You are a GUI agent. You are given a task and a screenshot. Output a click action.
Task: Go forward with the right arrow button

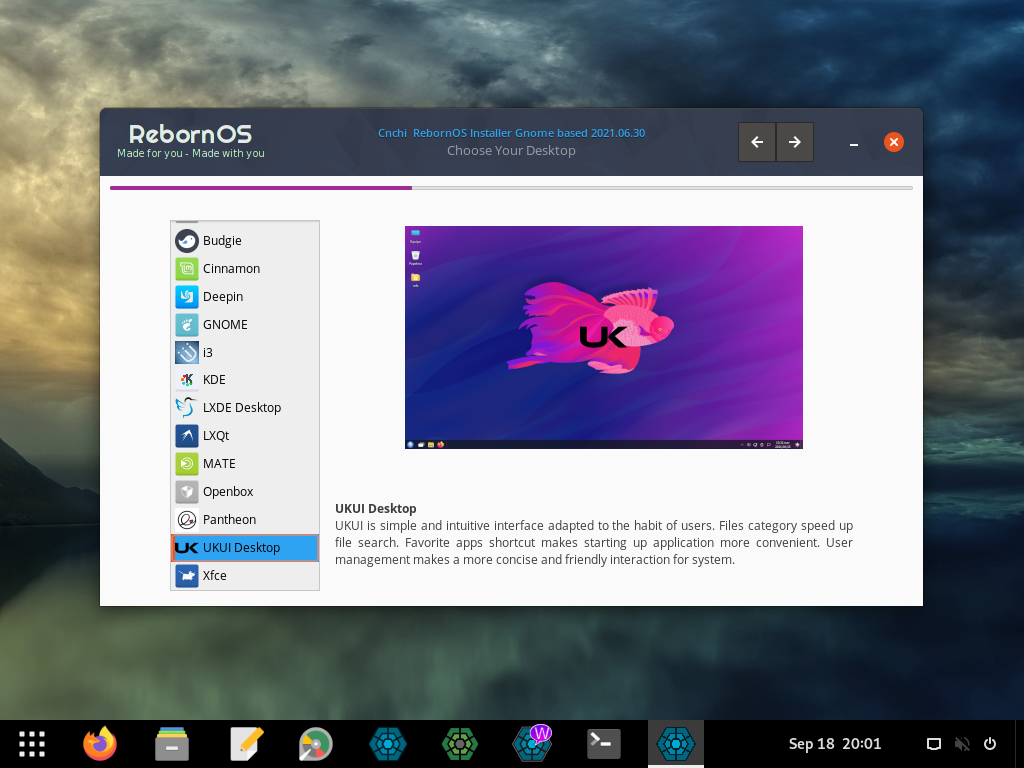795,142
